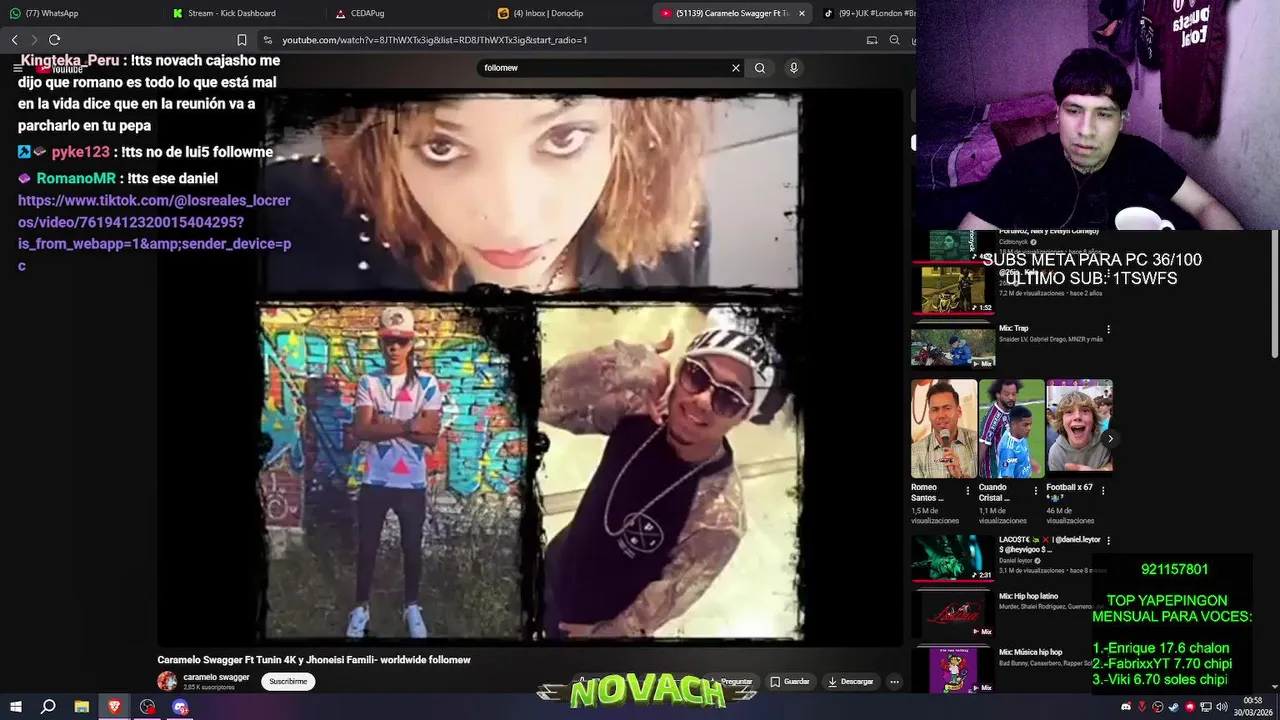Click the Preguntar button

pyautogui.click(x=730, y=682)
